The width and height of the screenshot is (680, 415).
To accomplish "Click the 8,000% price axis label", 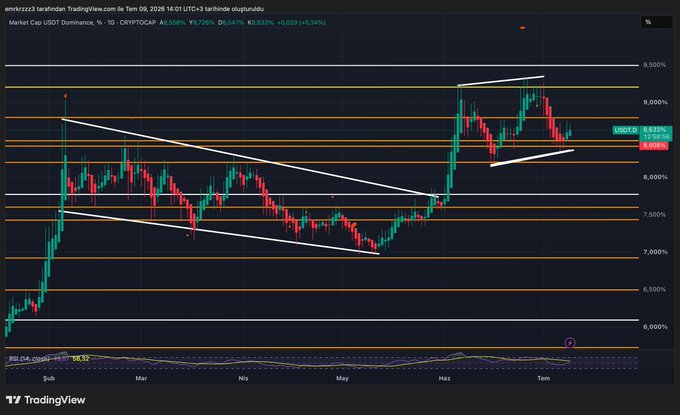I will (655, 177).
